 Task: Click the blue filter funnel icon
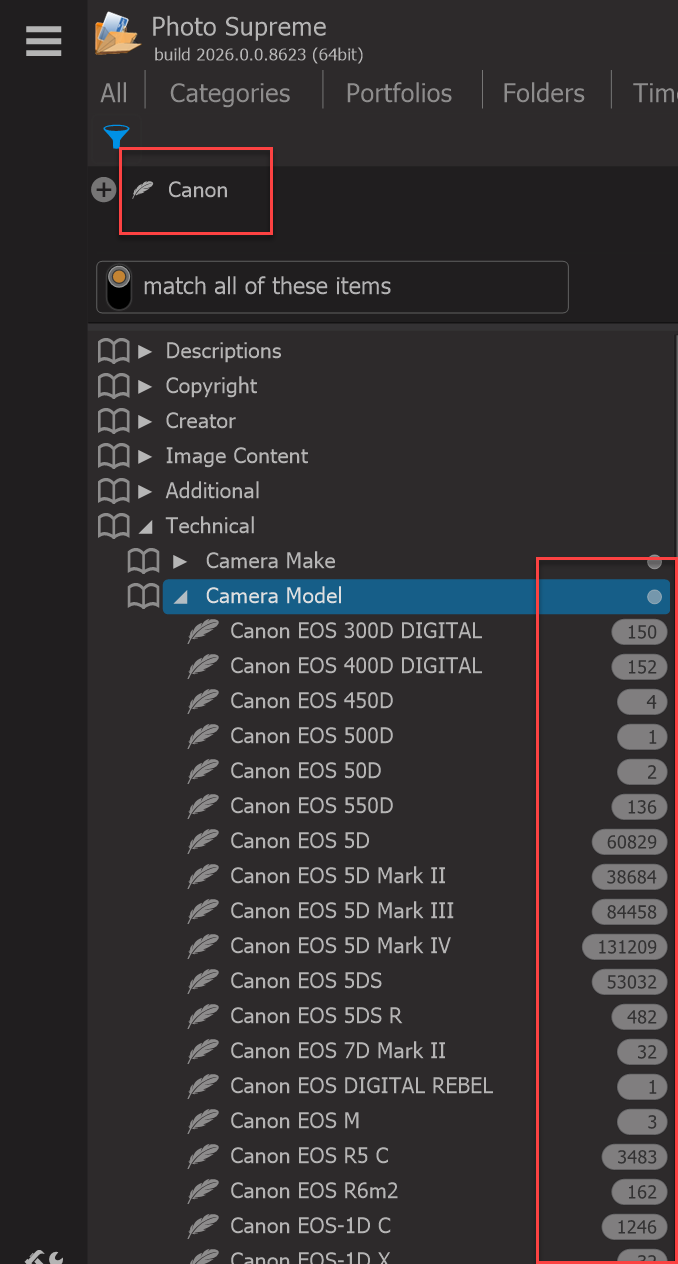coord(116,136)
